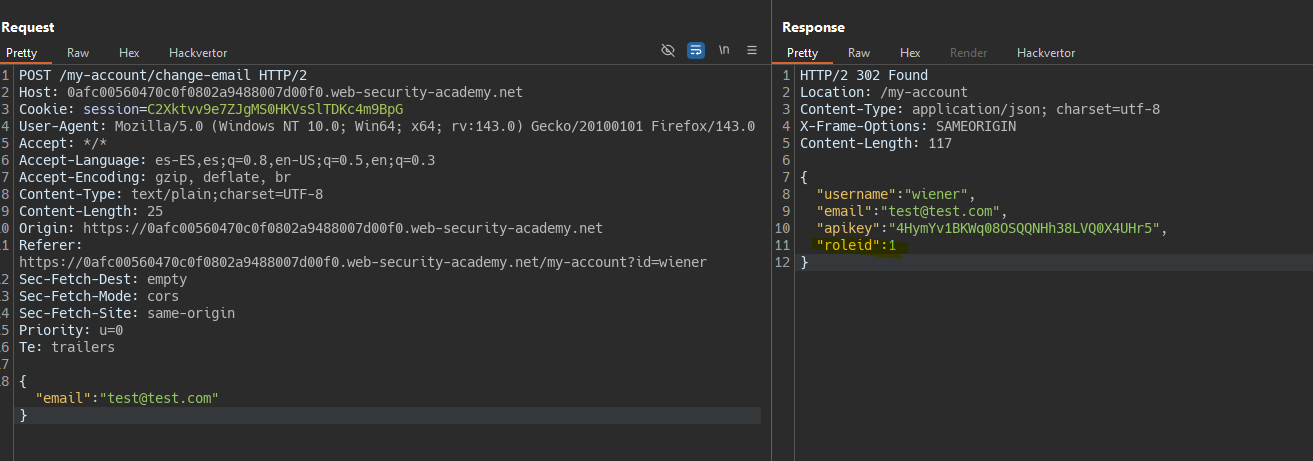The height and width of the screenshot is (461, 1313).
Task: Click the Referer URL in the request
Action: [362, 262]
